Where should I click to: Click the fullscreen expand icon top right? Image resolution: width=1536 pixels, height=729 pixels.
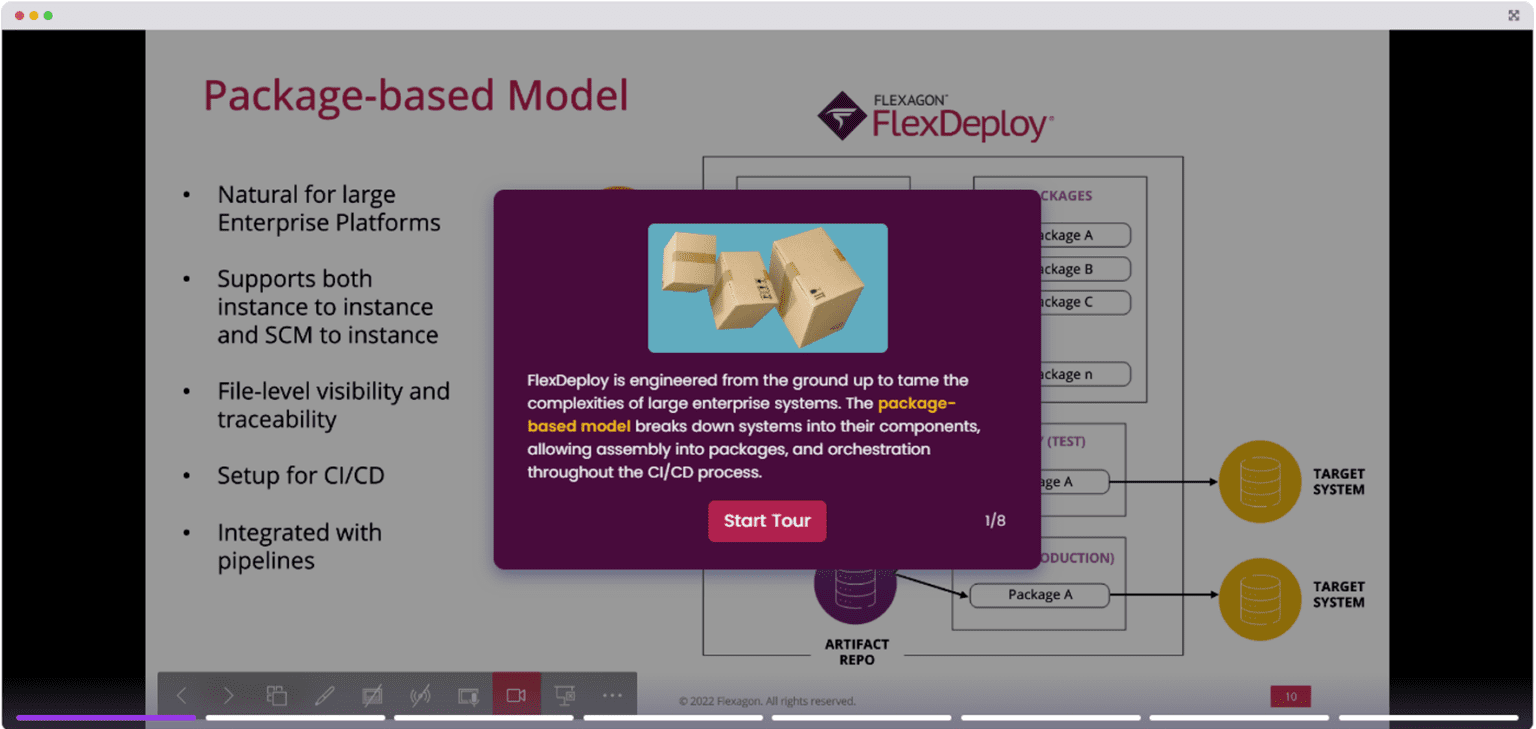point(1513,15)
